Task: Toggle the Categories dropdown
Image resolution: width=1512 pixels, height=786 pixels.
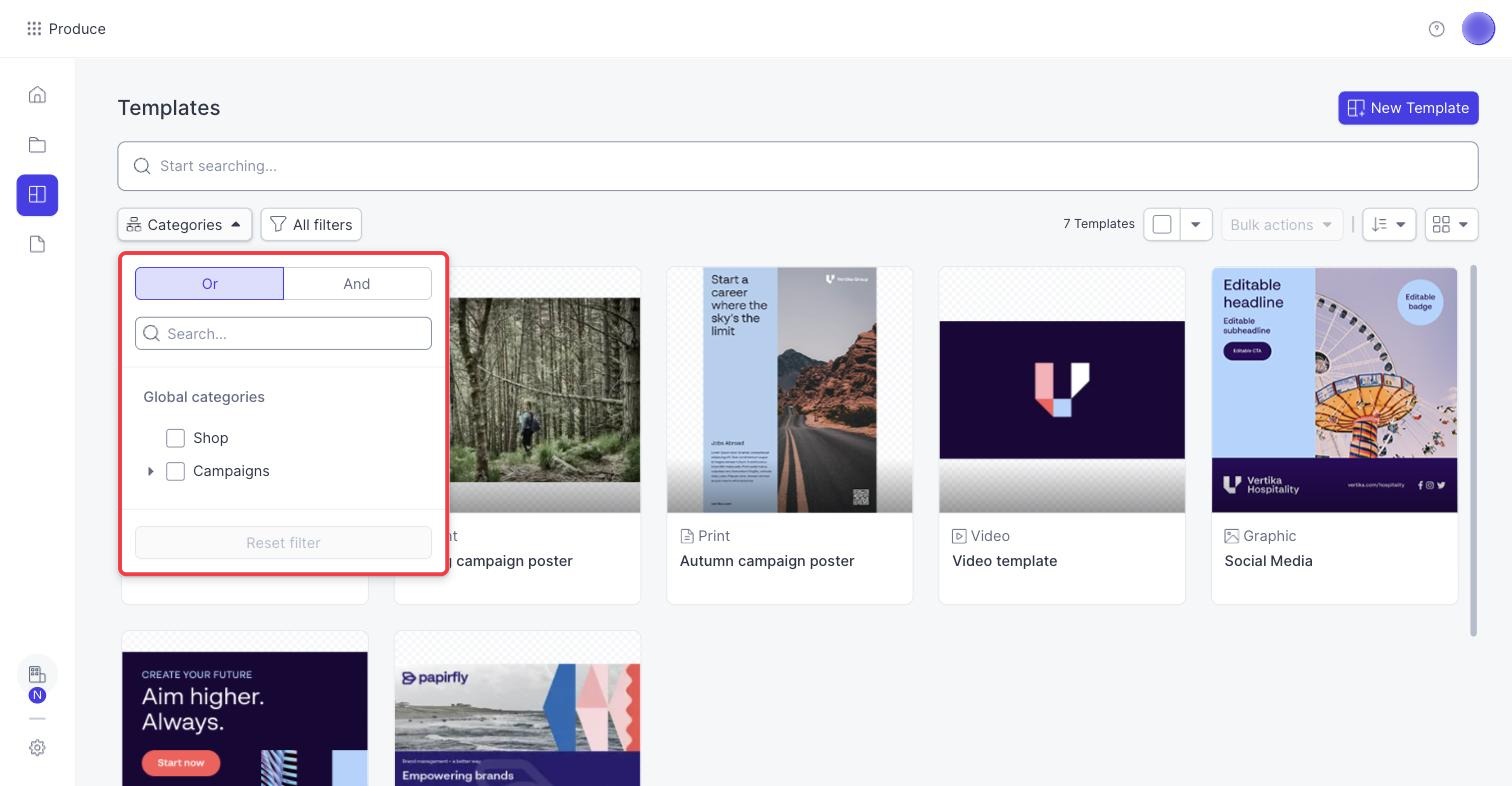Action: [185, 225]
